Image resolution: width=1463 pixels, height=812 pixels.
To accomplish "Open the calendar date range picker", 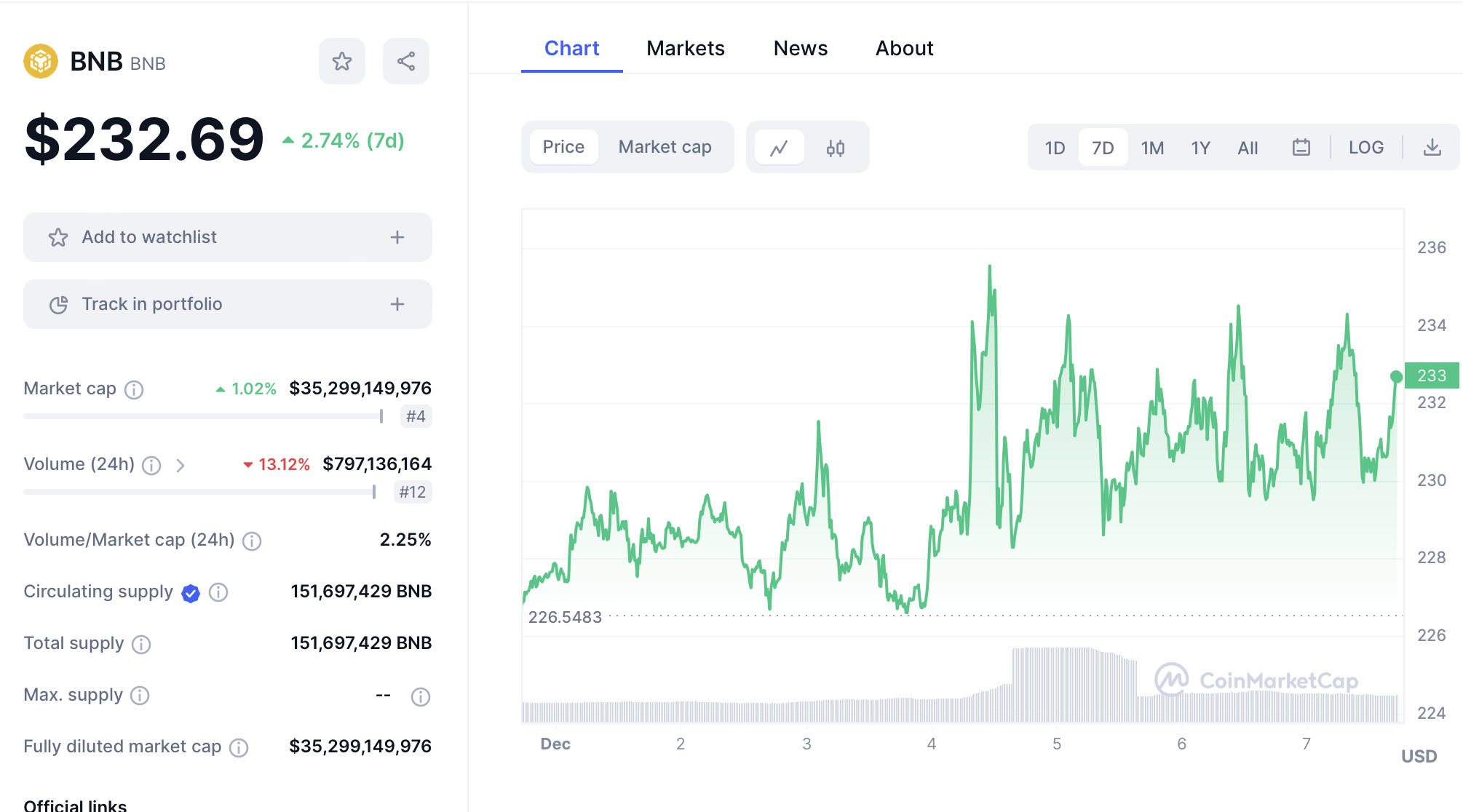I will (x=1301, y=148).
